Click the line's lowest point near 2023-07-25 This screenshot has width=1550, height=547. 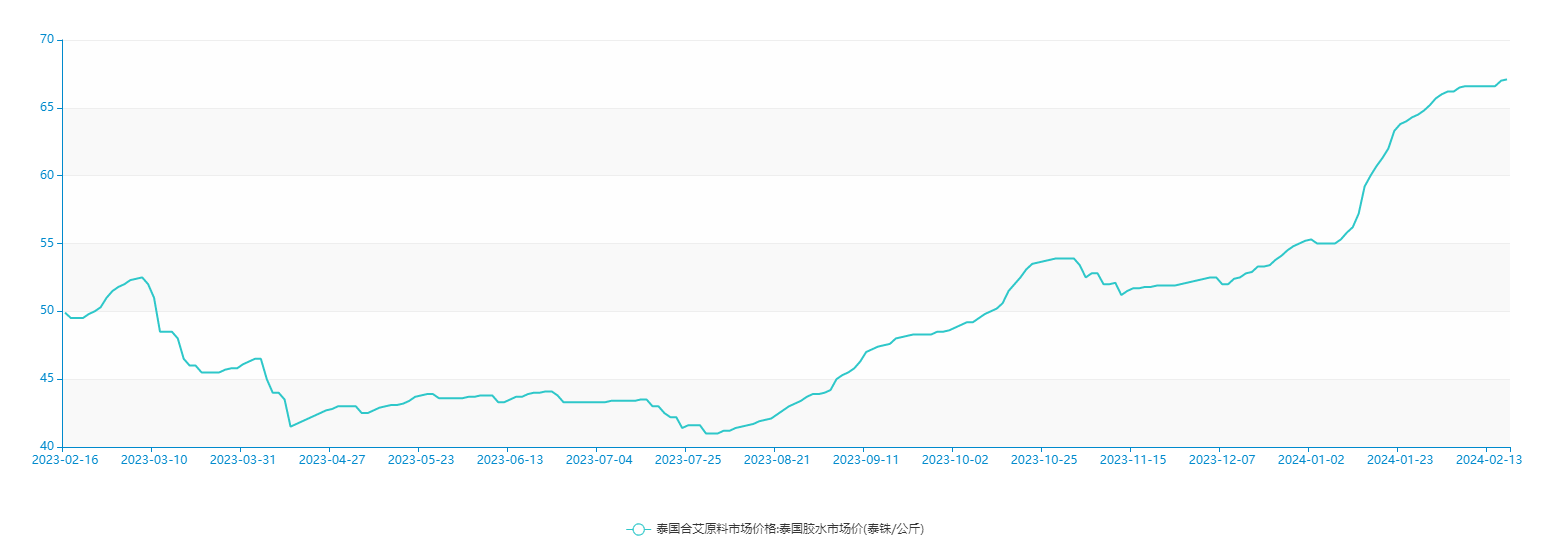[x=712, y=433]
